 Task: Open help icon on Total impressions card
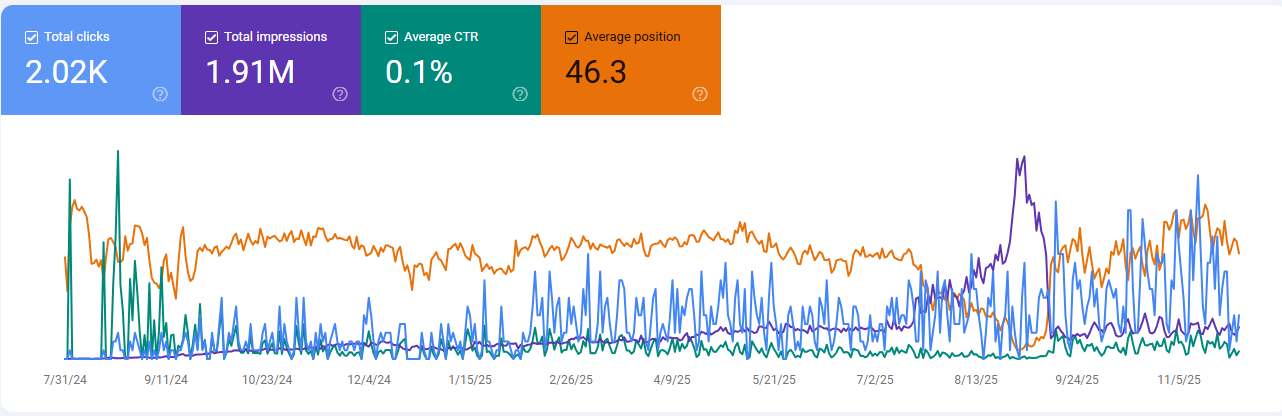[340, 94]
